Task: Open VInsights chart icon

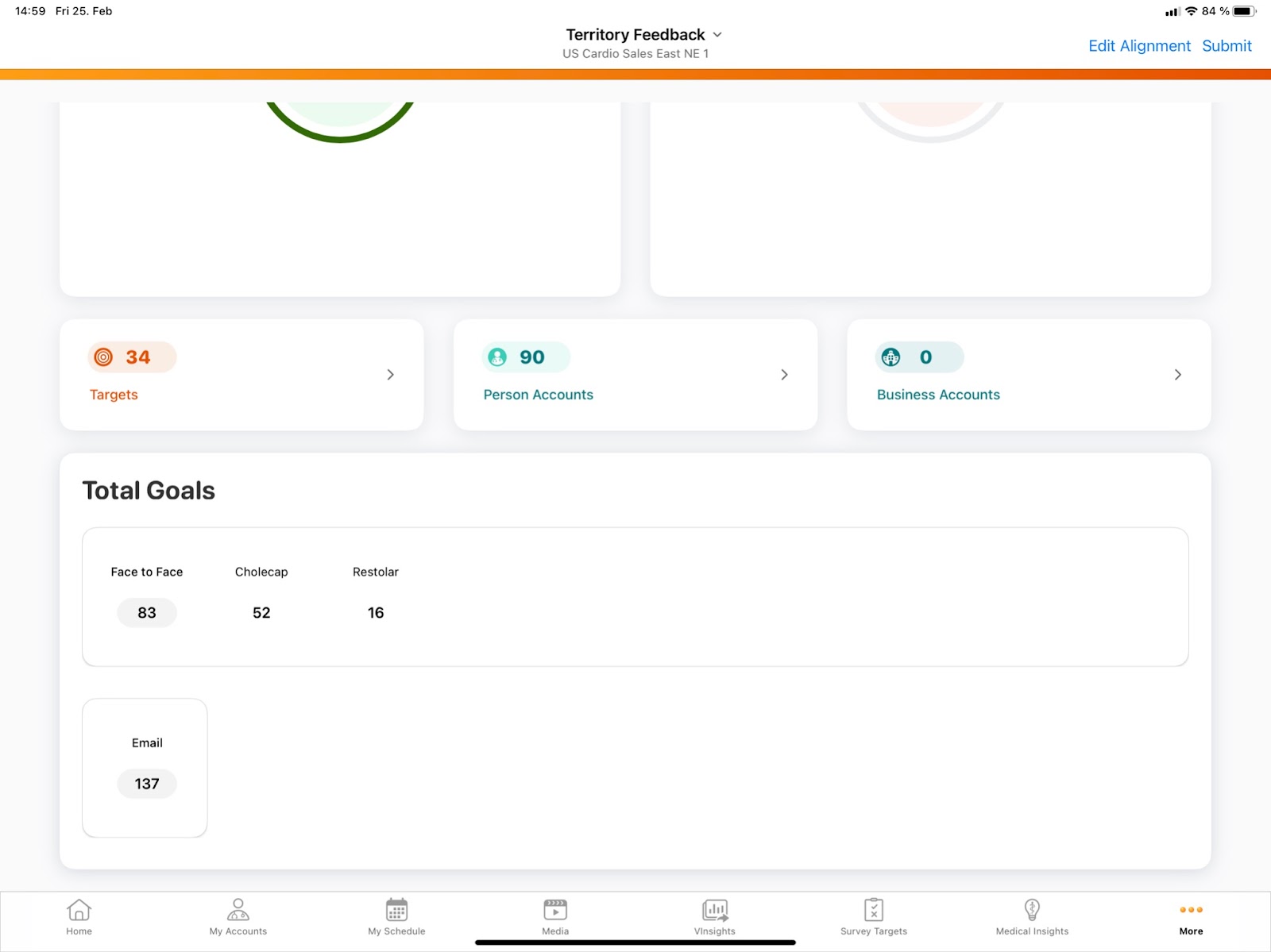Action: coord(714,910)
